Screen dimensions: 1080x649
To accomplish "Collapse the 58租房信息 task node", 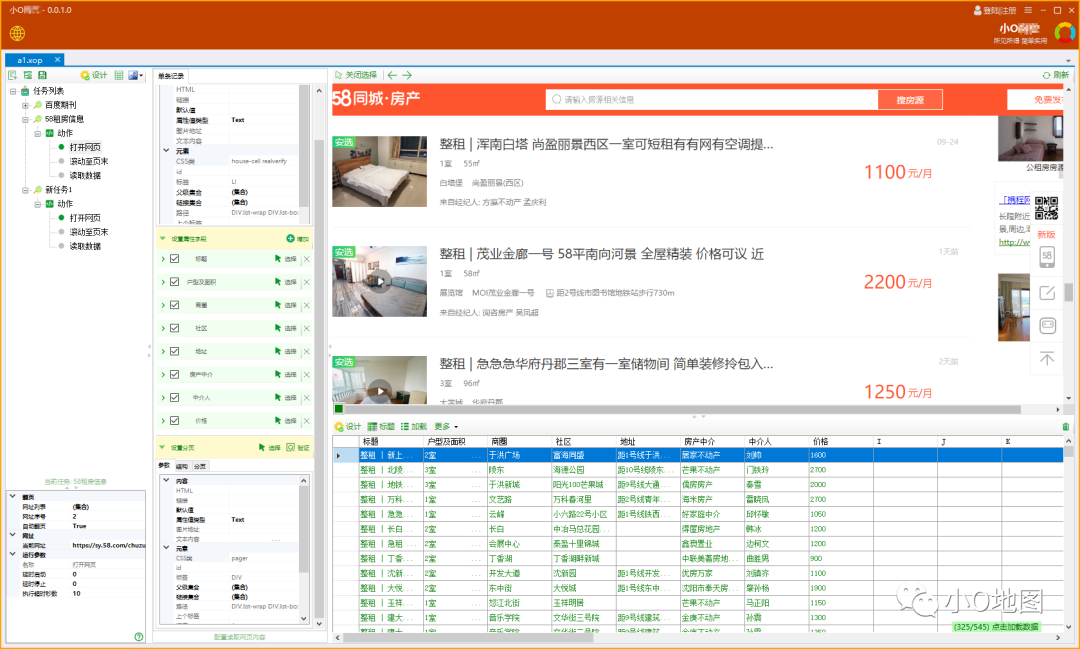I will point(25,119).
